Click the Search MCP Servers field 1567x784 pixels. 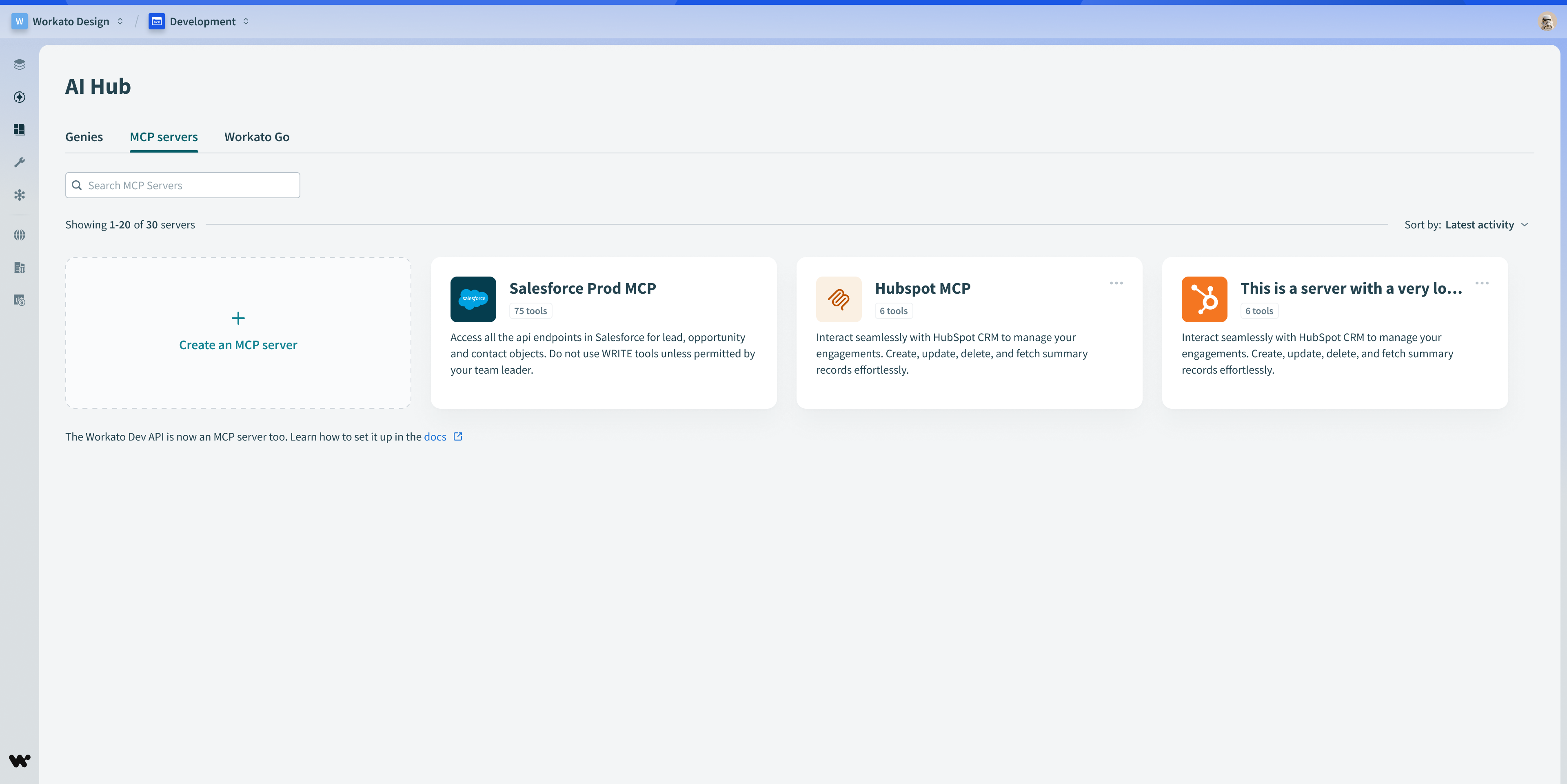coord(182,186)
